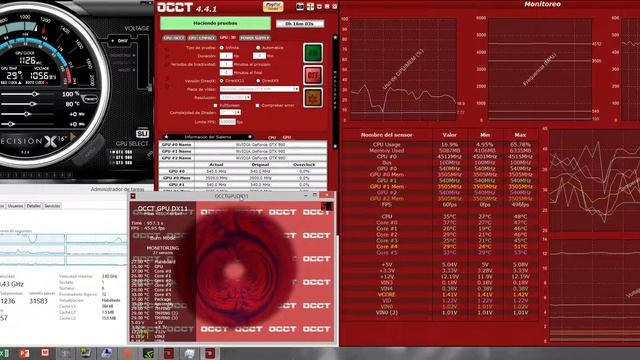640x360 pixels.
Task: Click the Duración minutes input field
Action: click(259, 56)
